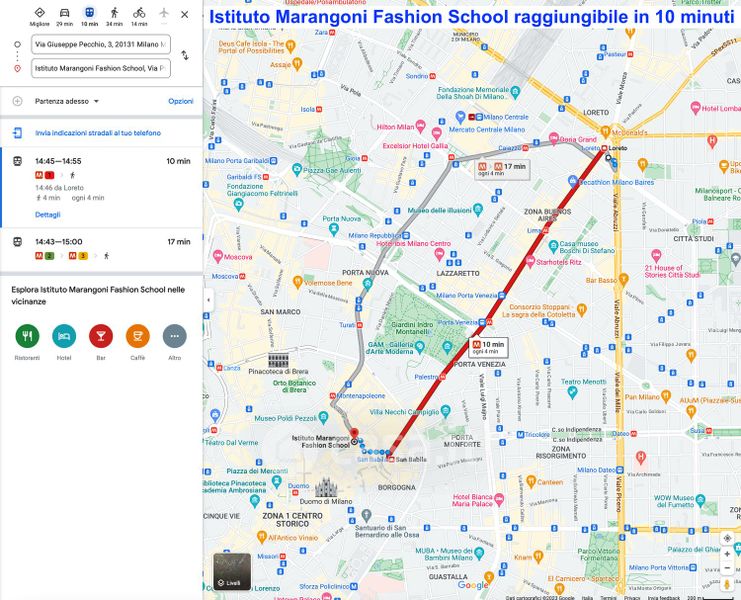Open the Livelli map layers thumbnail
Image resolution: width=741 pixels, height=600 pixels.
click(232, 571)
